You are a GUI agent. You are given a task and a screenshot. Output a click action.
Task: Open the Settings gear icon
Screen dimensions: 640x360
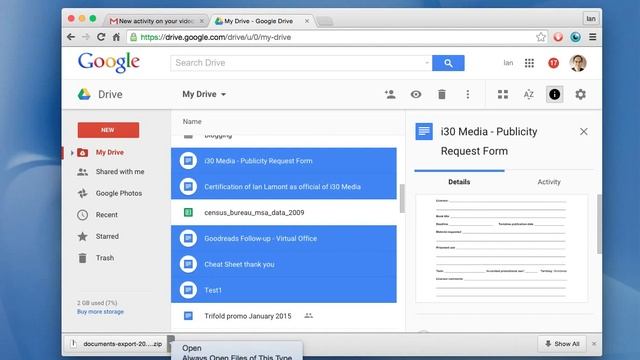[580, 94]
